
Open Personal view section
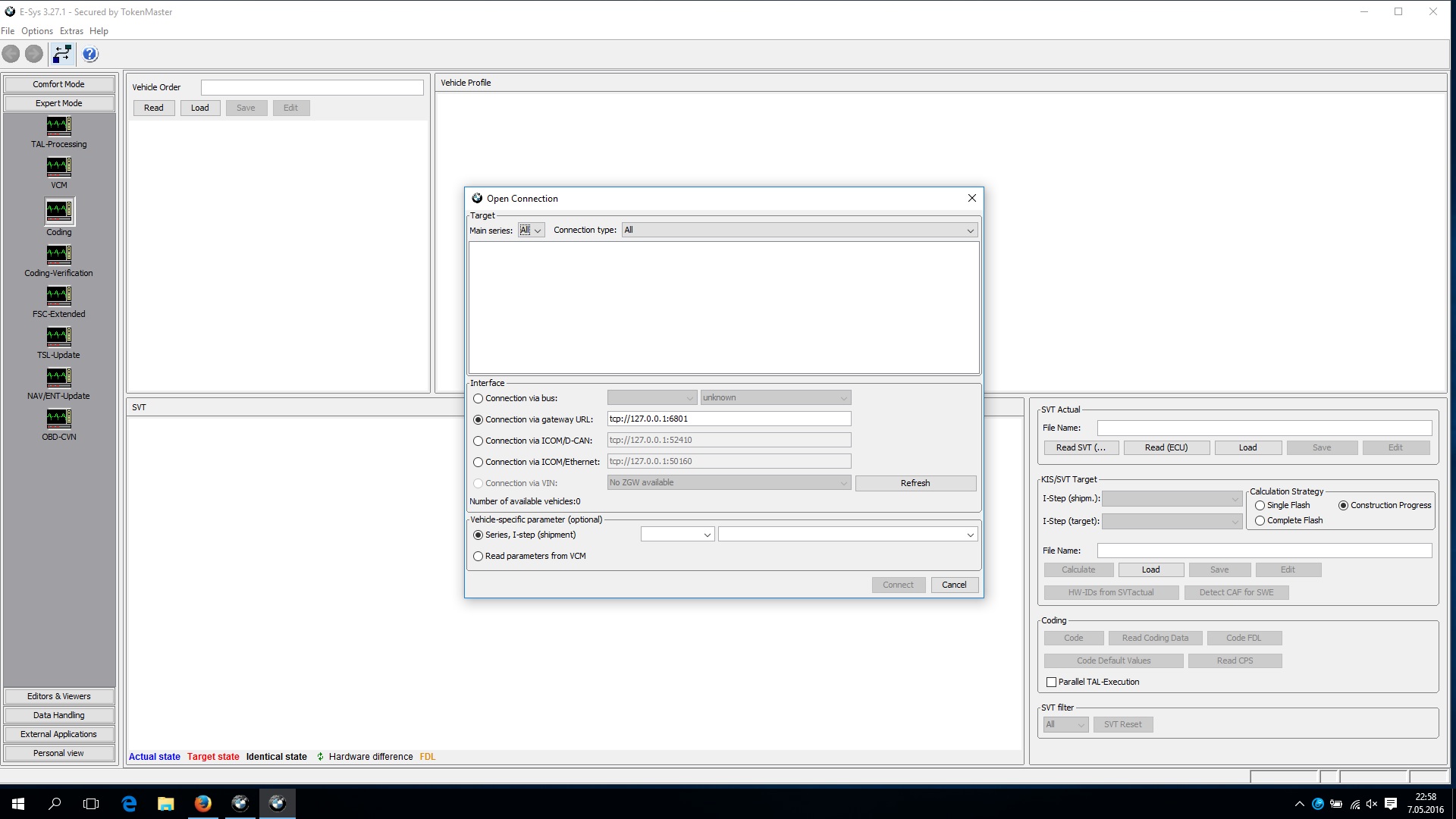click(58, 753)
